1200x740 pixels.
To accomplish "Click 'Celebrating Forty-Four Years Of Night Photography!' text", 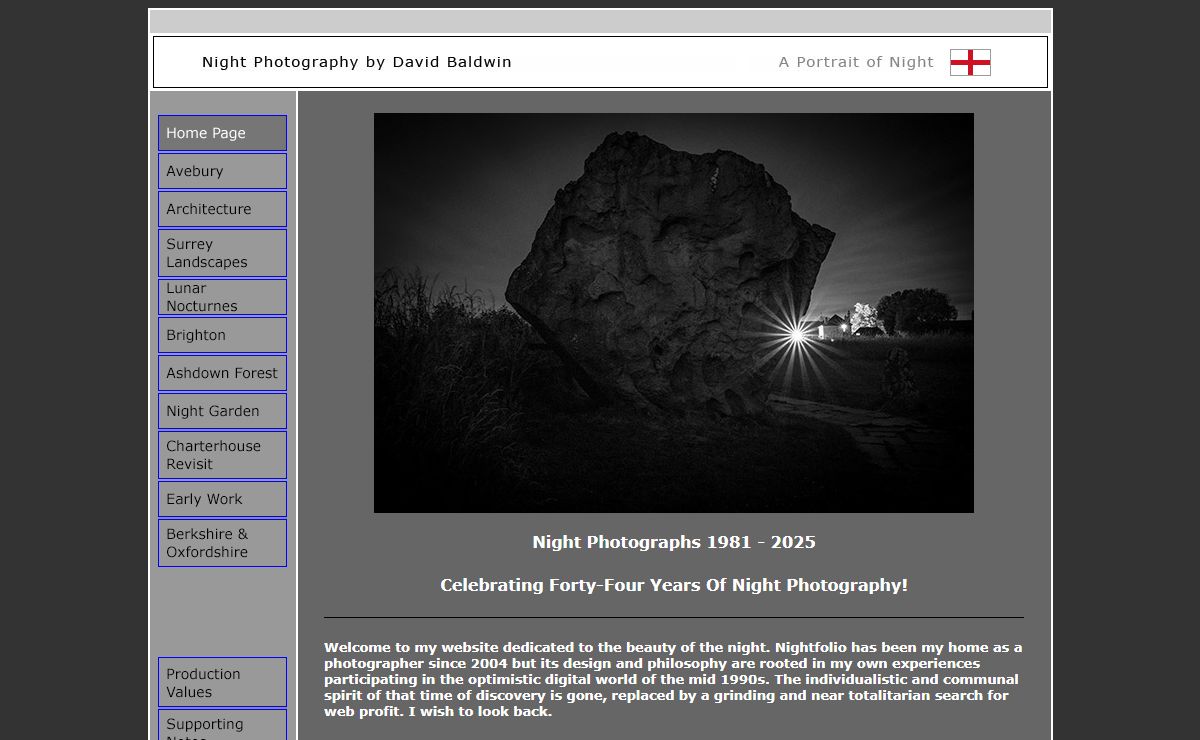I will click(x=674, y=585).
